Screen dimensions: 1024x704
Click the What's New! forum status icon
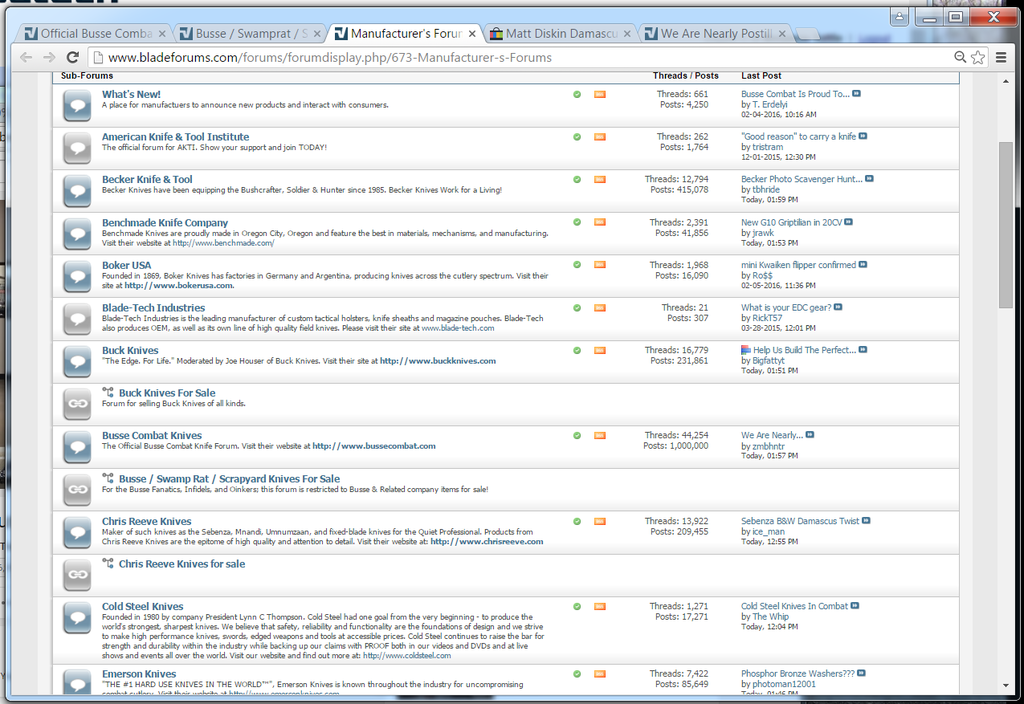(x=77, y=106)
